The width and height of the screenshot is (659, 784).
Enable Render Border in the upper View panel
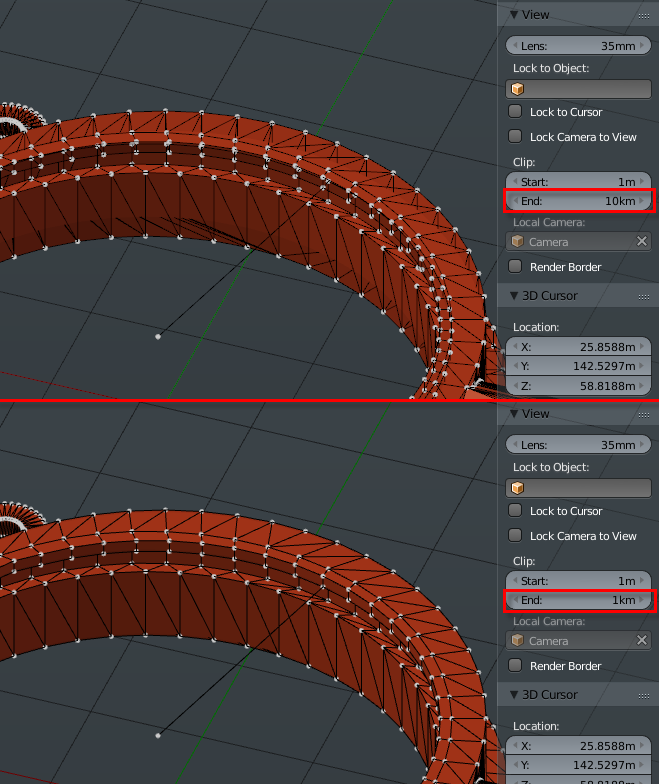click(x=515, y=266)
